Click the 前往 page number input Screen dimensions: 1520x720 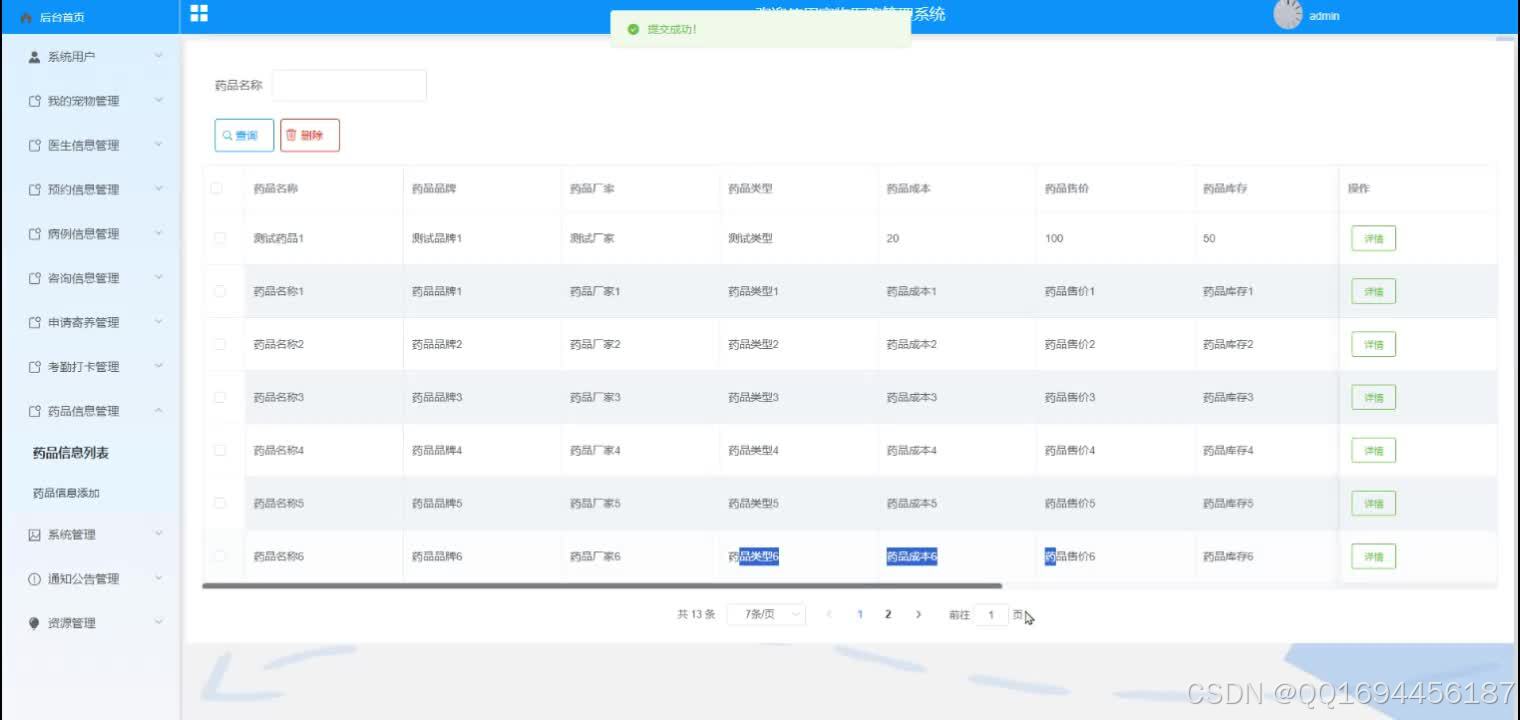pyautogui.click(x=991, y=615)
